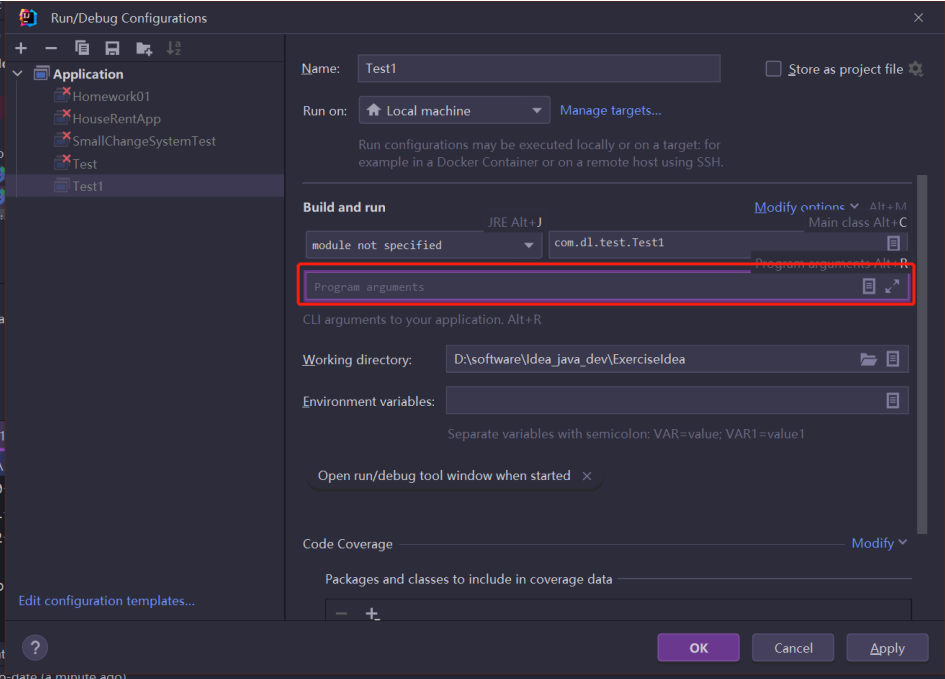Edit environment variables via list icon
This screenshot has width=945, height=679.
893,400
